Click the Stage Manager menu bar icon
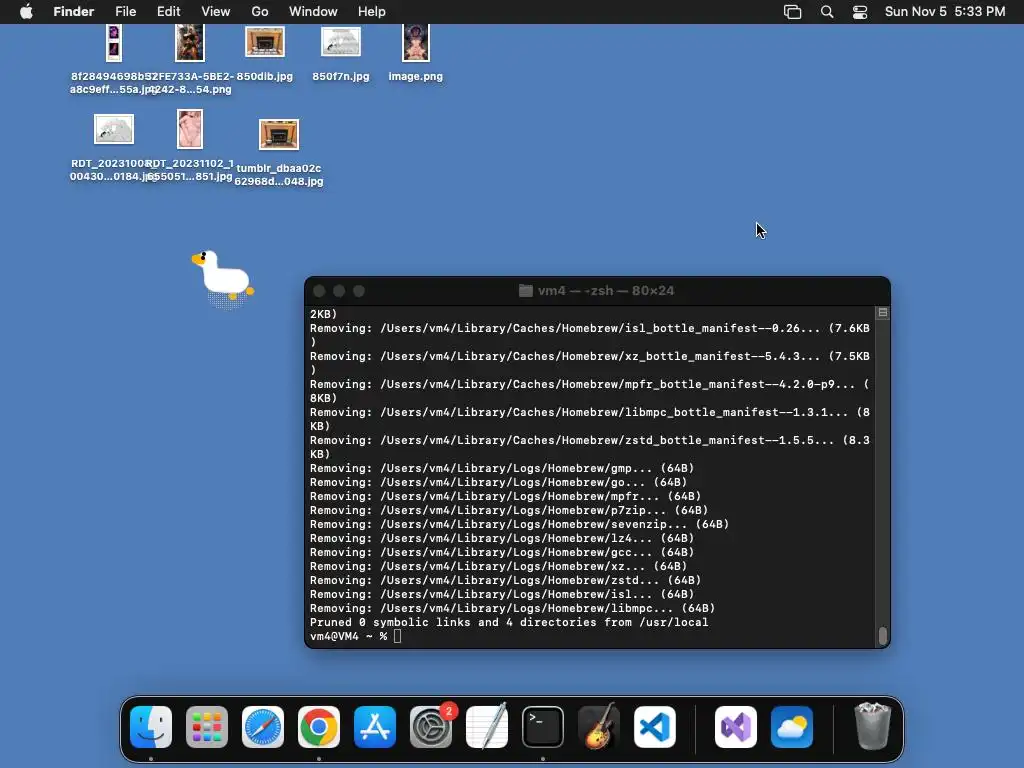Screen dimensions: 1024x768 click(x=792, y=12)
